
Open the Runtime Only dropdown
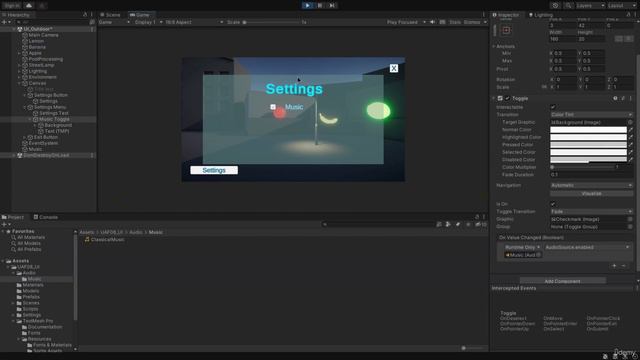(x=522, y=247)
